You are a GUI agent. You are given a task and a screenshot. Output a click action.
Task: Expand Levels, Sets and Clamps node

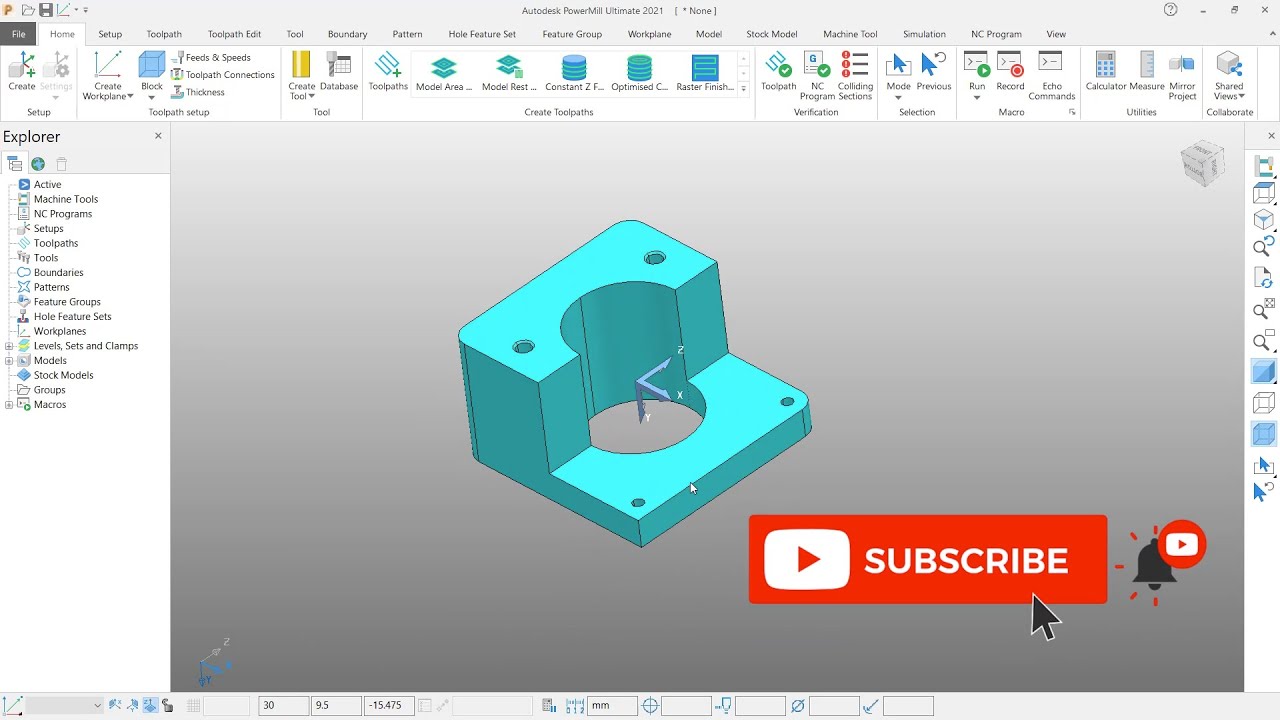pos(9,346)
